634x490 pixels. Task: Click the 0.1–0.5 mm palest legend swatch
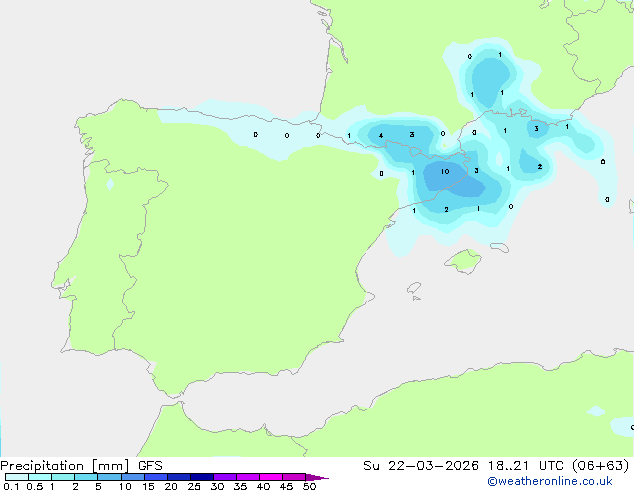click(17, 477)
